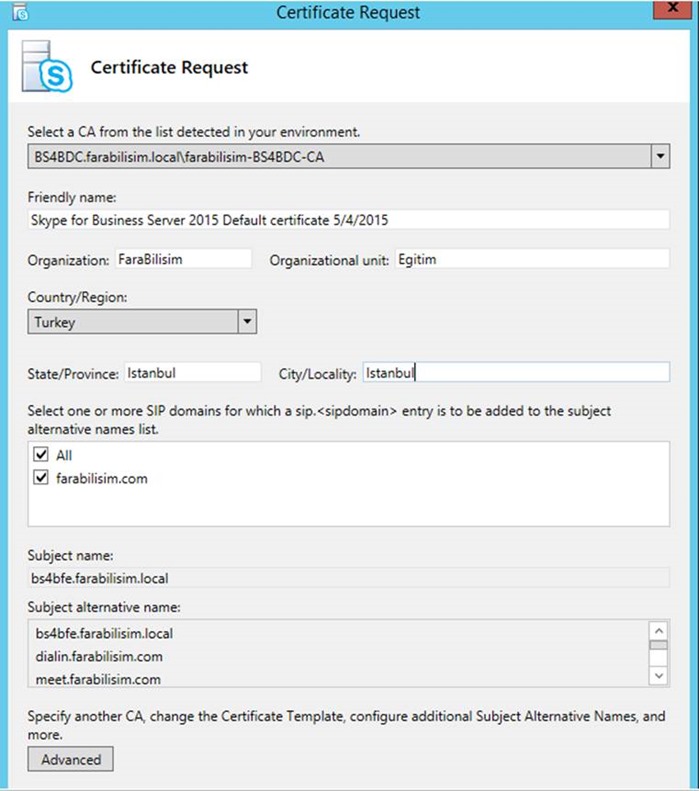Click the City/Locality input field
This screenshot has width=699, height=791.
[x=516, y=373]
